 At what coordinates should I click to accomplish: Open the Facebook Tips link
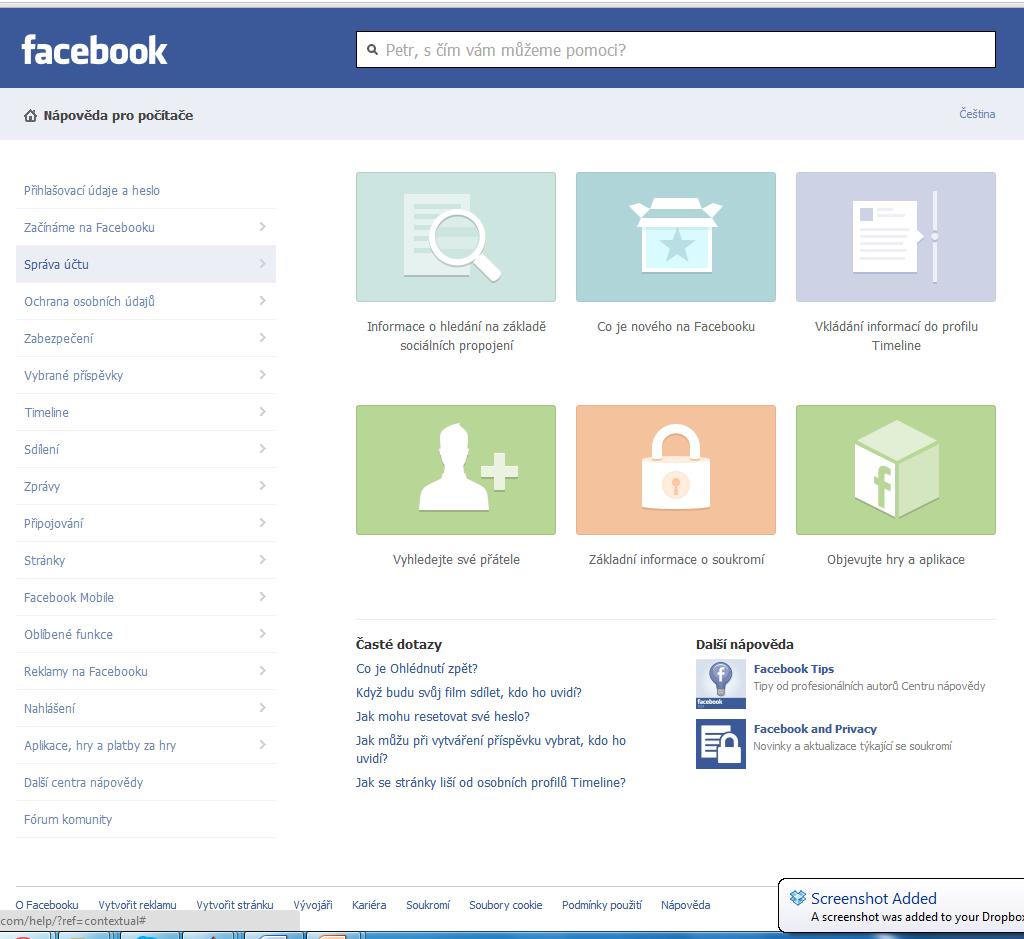coord(793,669)
